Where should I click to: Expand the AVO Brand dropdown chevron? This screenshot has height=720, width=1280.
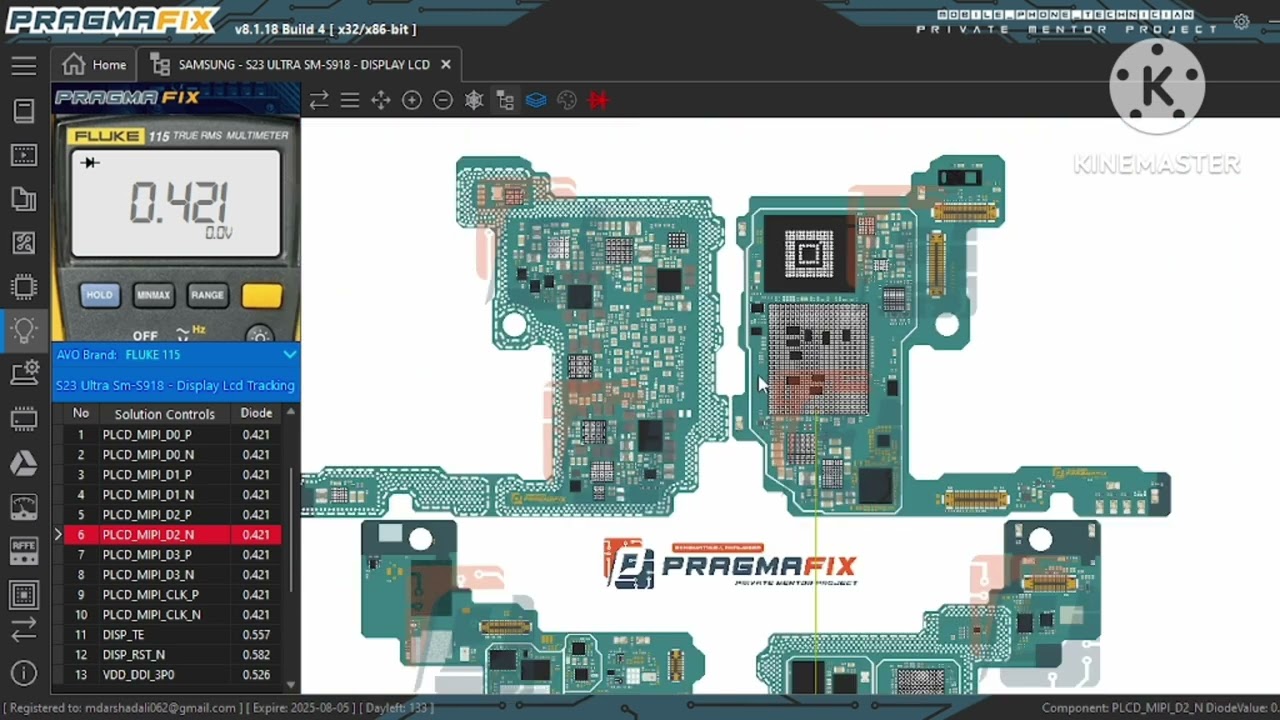click(289, 354)
